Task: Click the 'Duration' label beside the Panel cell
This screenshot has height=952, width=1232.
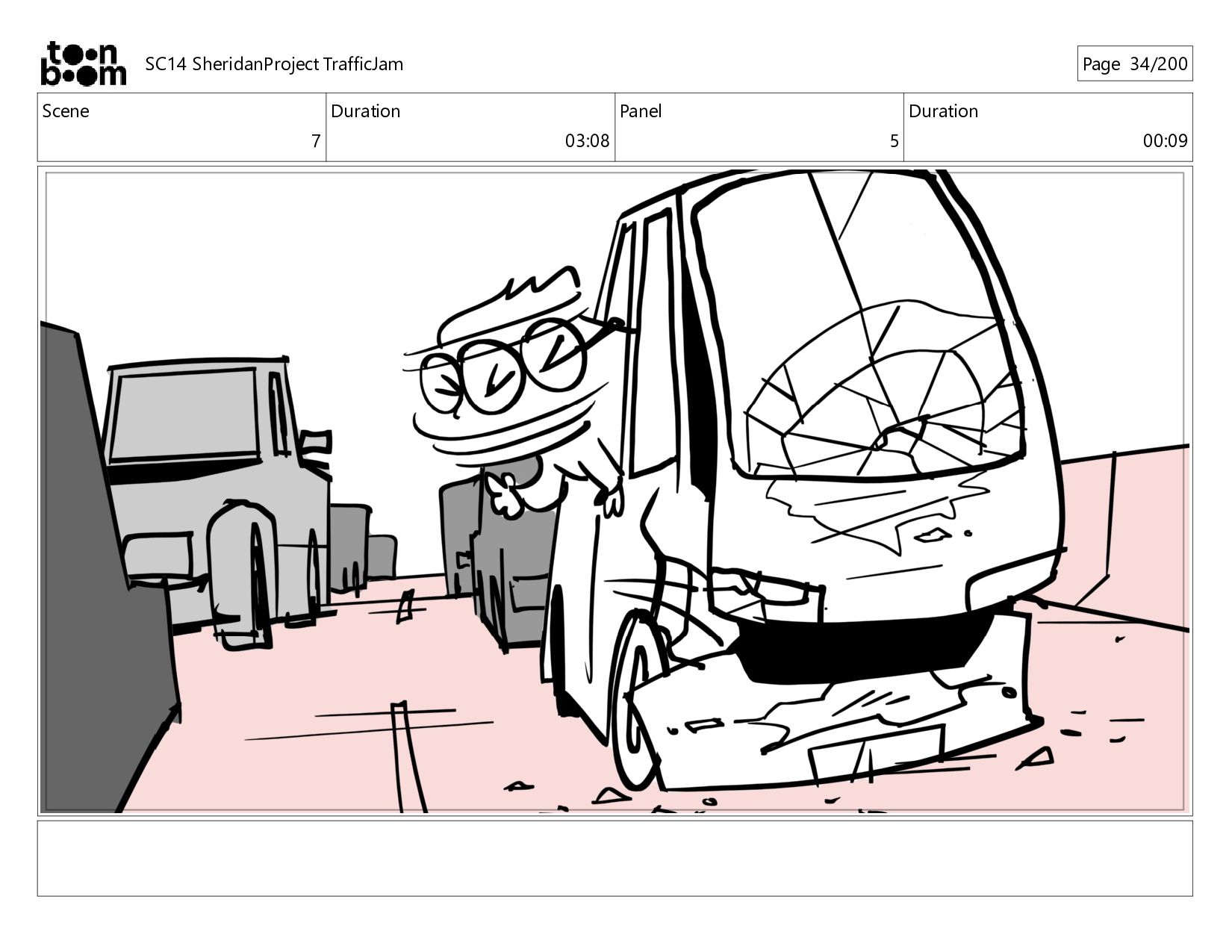Action: [943, 111]
